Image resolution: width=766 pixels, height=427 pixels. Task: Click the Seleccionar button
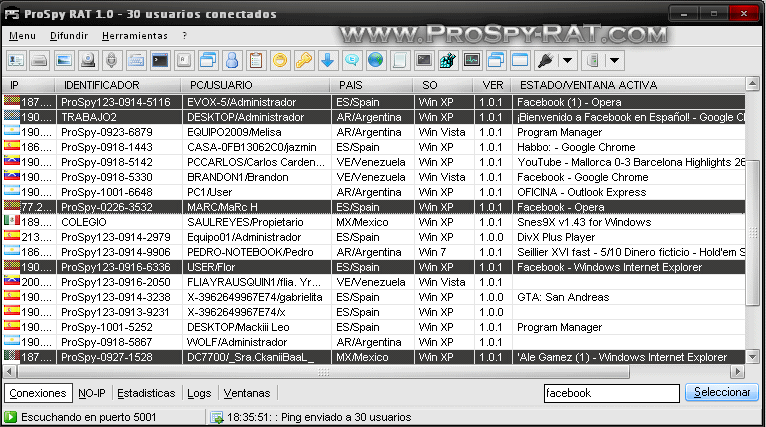[x=722, y=392]
